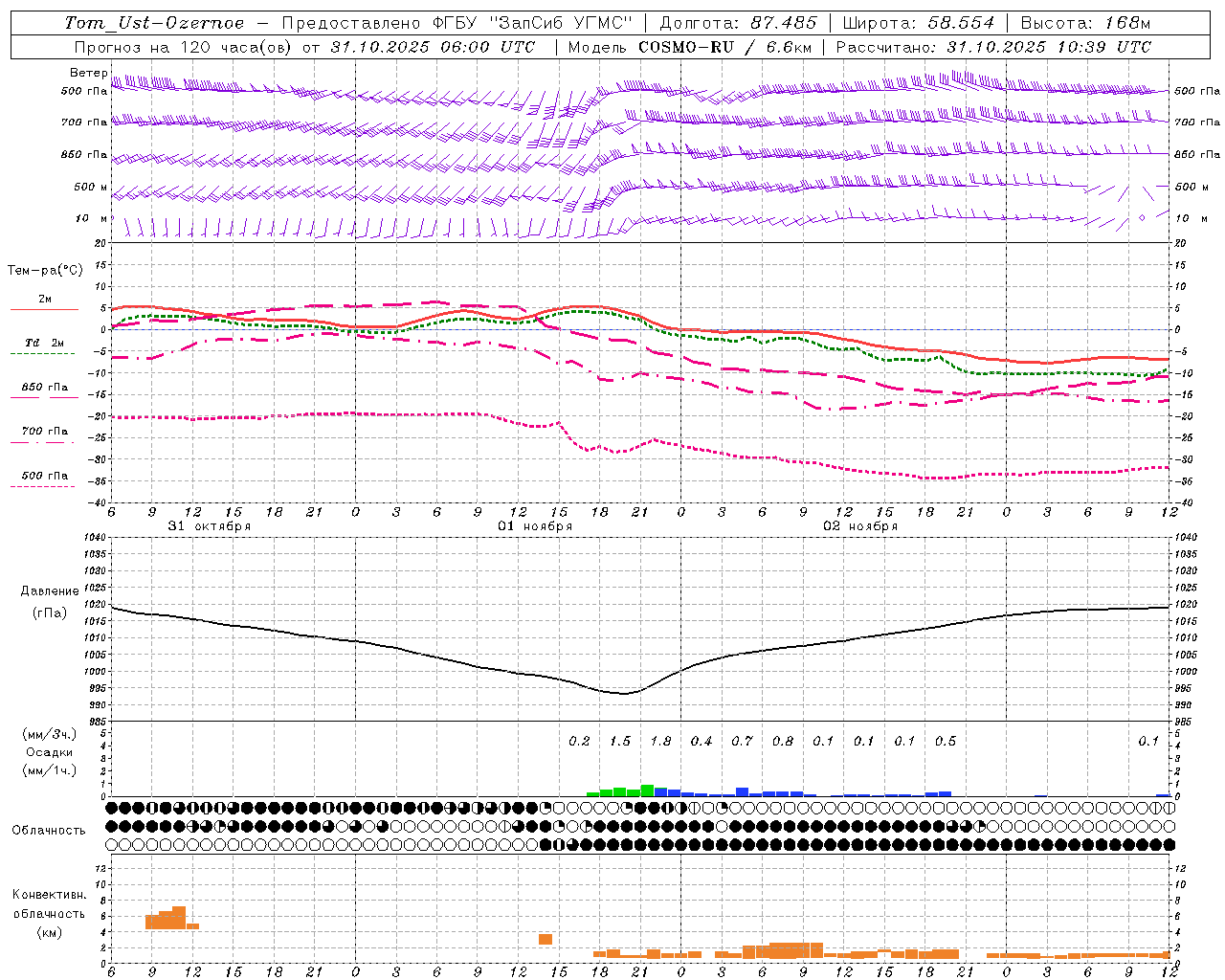Click the diamond calm-wind symbol in 10 м row

tap(1142, 218)
